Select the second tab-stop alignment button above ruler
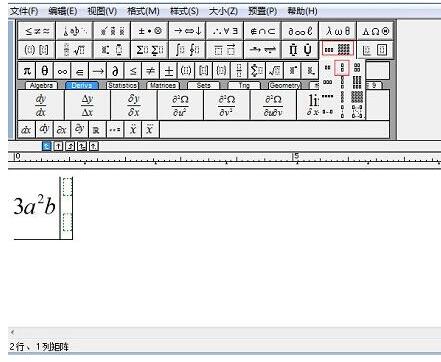 (58, 146)
